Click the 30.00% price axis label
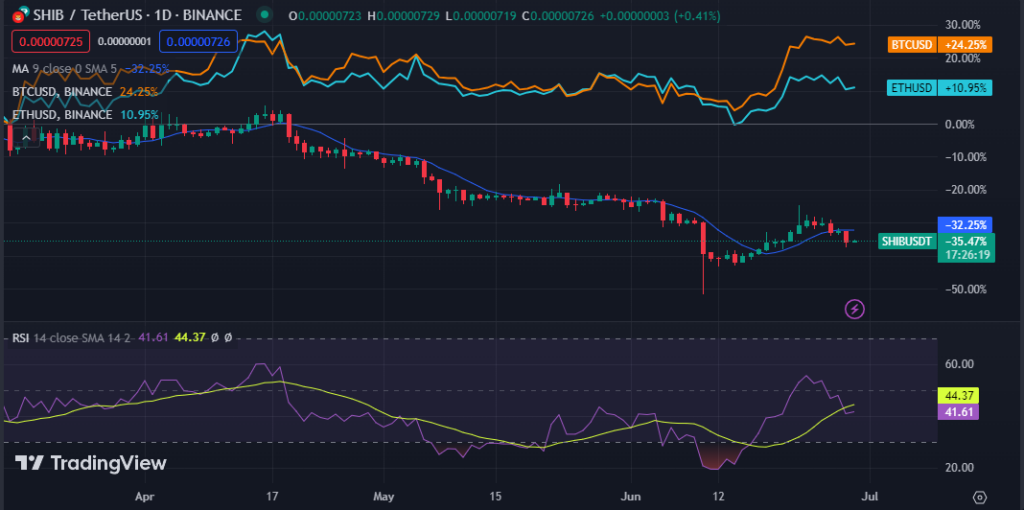Image resolution: width=1024 pixels, height=510 pixels. 961,25
